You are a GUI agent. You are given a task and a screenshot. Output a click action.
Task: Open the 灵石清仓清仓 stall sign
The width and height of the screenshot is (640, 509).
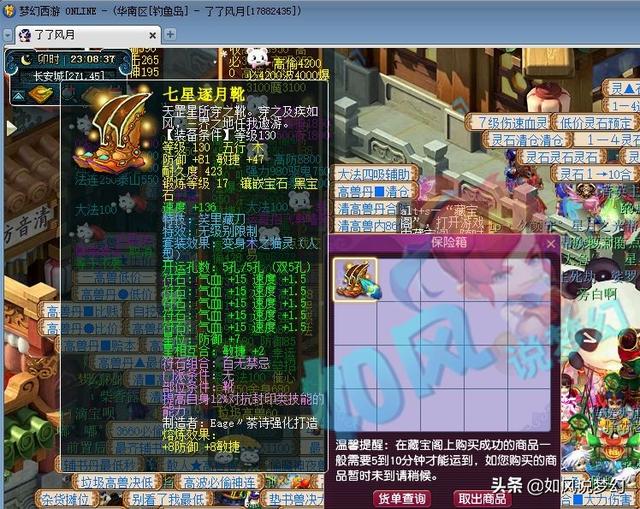tap(527, 140)
